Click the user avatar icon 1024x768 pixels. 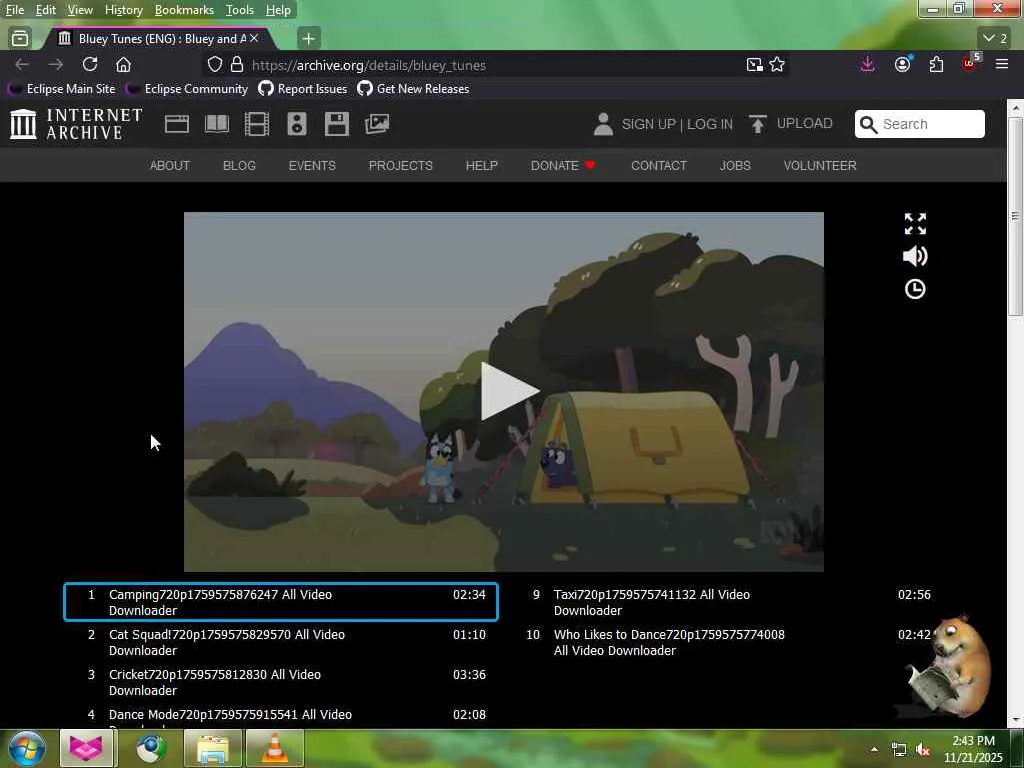coord(603,124)
